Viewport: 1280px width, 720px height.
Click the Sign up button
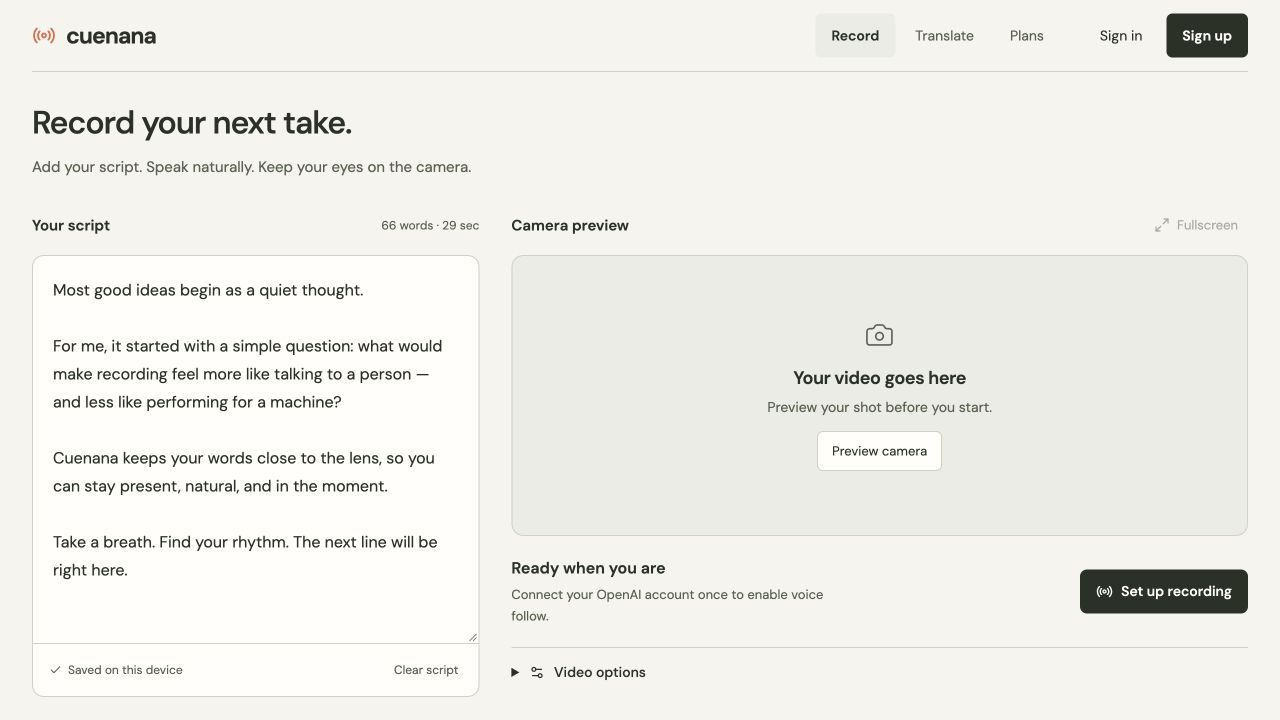coord(1207,36)
